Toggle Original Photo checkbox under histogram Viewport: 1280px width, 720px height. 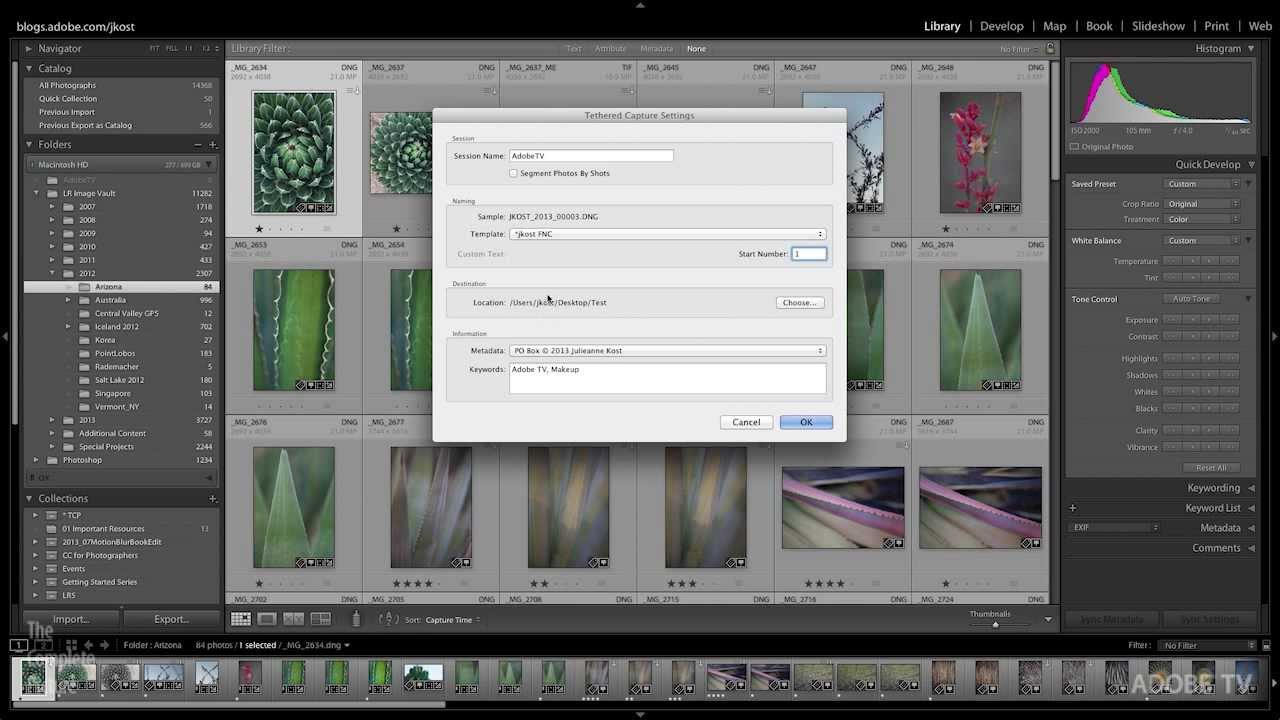tap(1074, 146)
